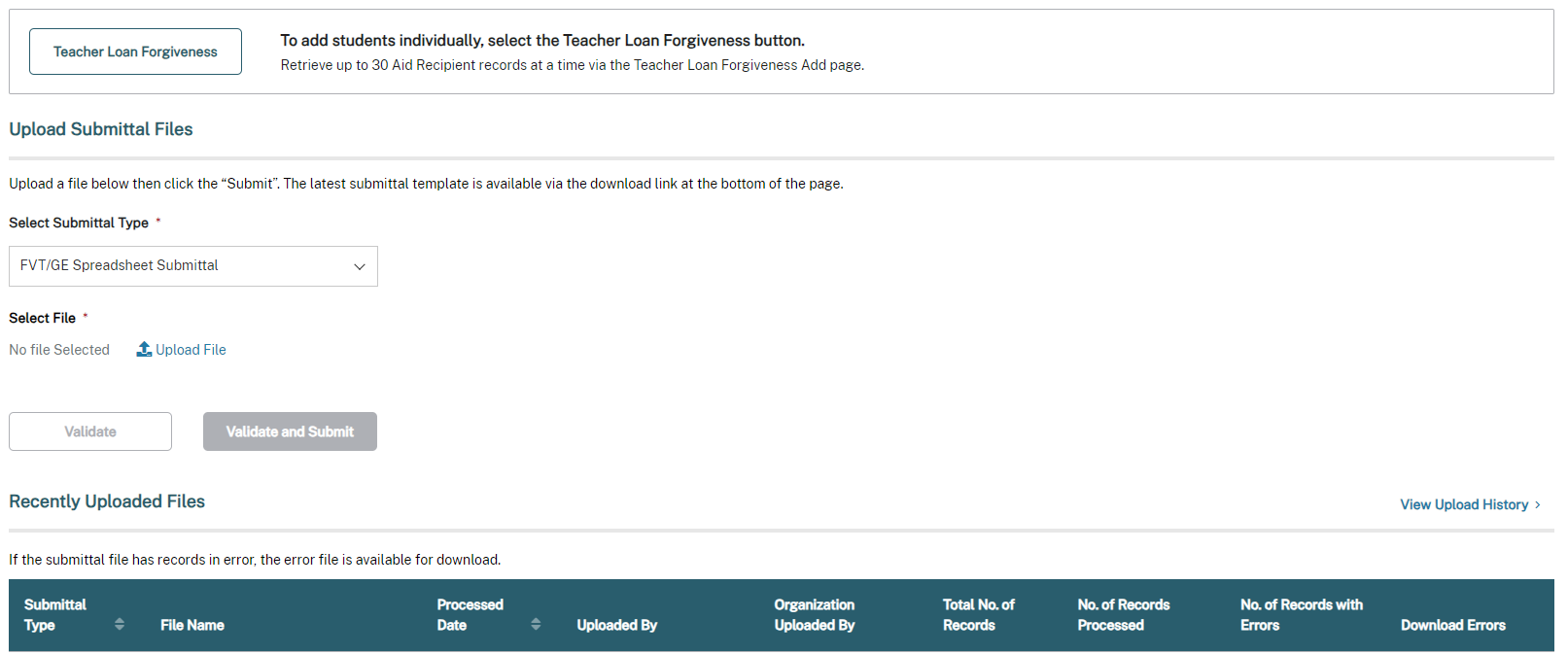Click the chevron arrow in the FVT/GE Spreadsheet Submittal box

(x=360, y=267)
